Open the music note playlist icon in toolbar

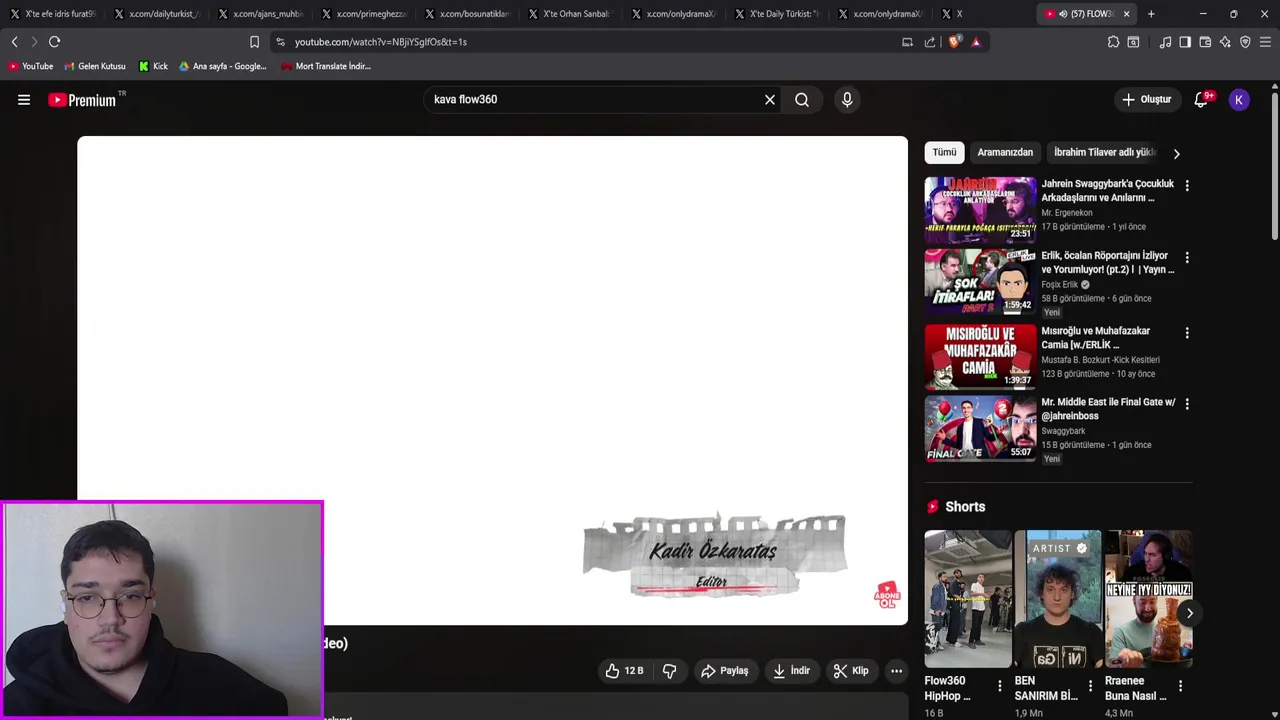(1165, 42)
